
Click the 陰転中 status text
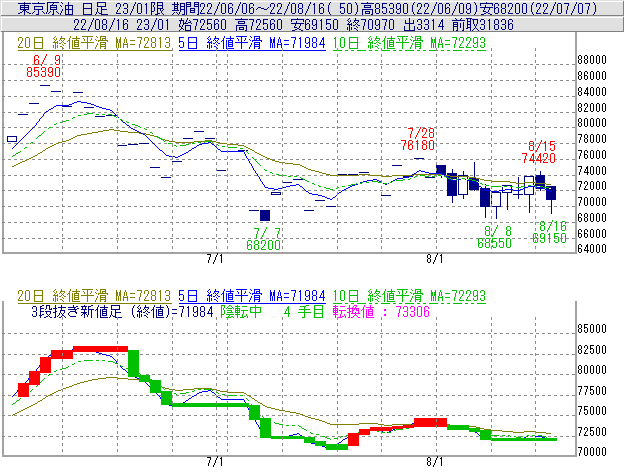click(x=241, y=311)
